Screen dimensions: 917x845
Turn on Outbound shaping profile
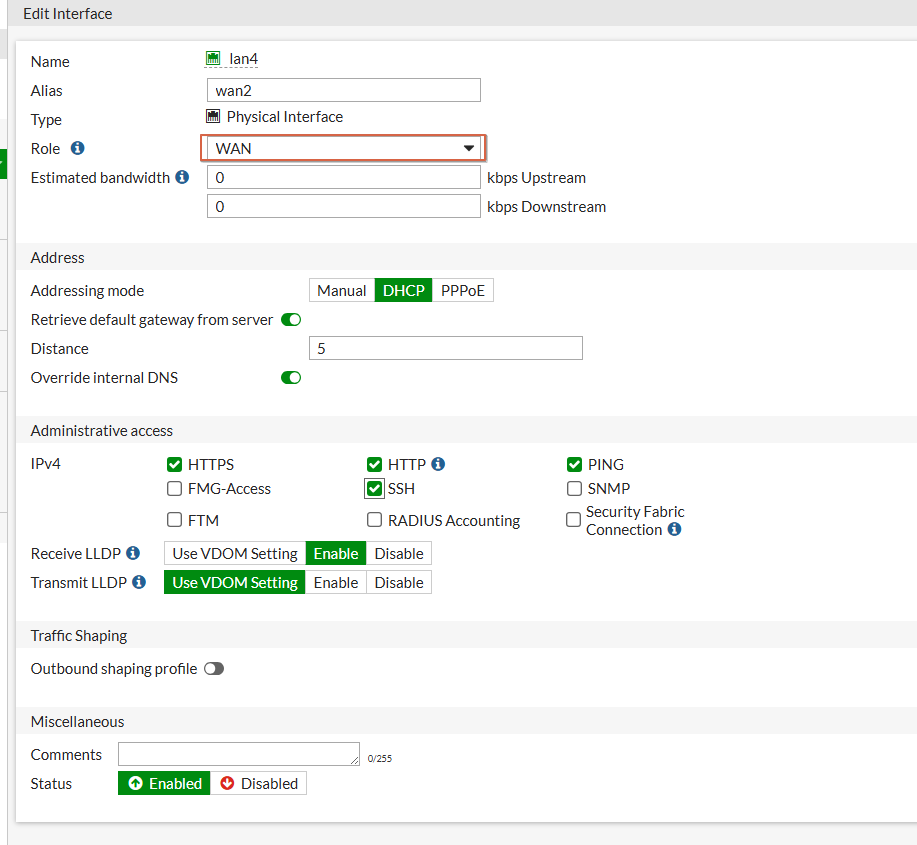point(214,668)
